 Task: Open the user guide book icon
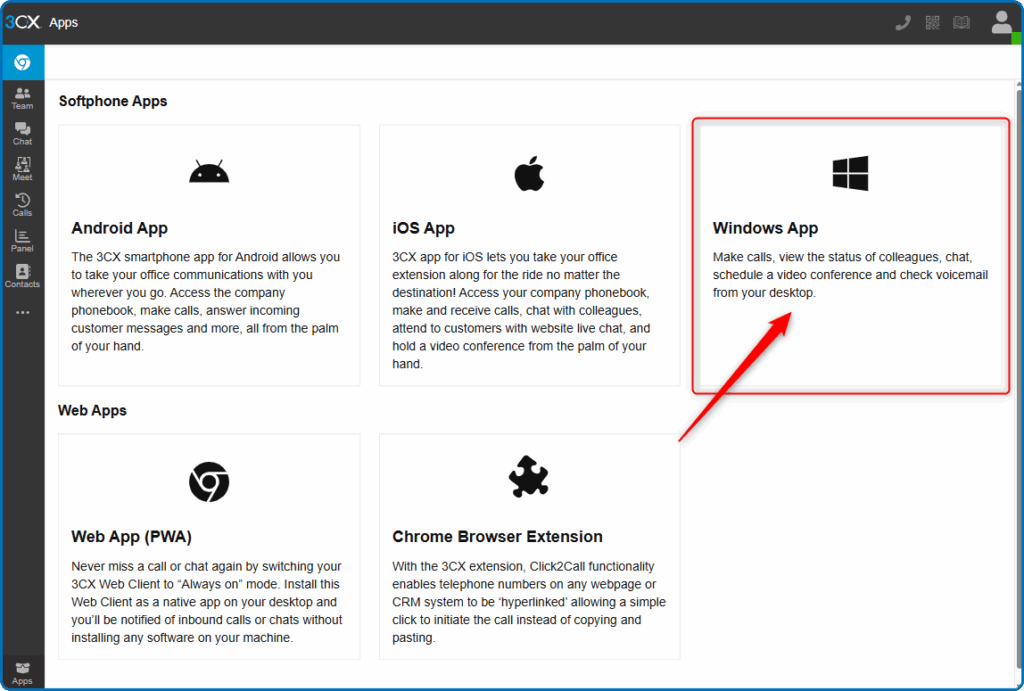pos(961,23)
